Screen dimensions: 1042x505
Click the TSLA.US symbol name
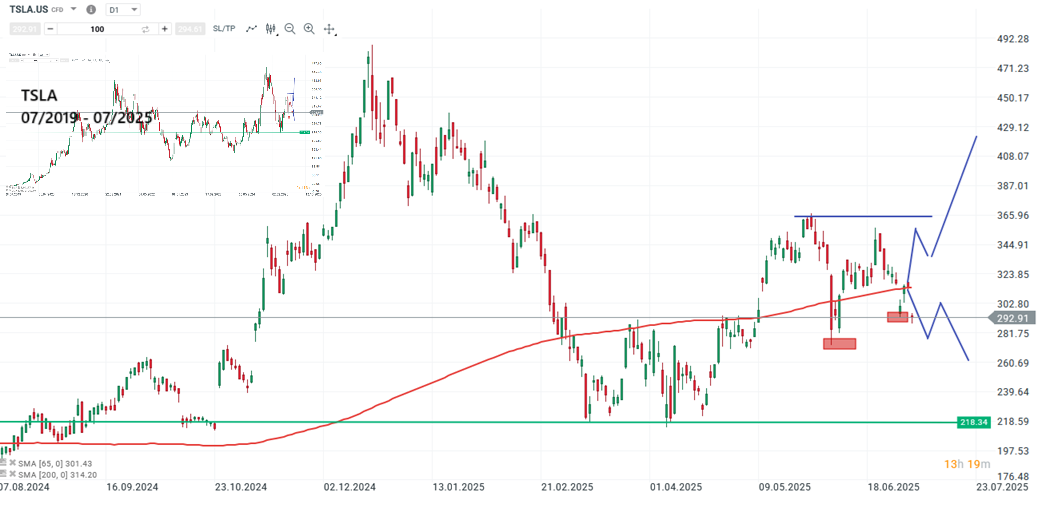29,9
